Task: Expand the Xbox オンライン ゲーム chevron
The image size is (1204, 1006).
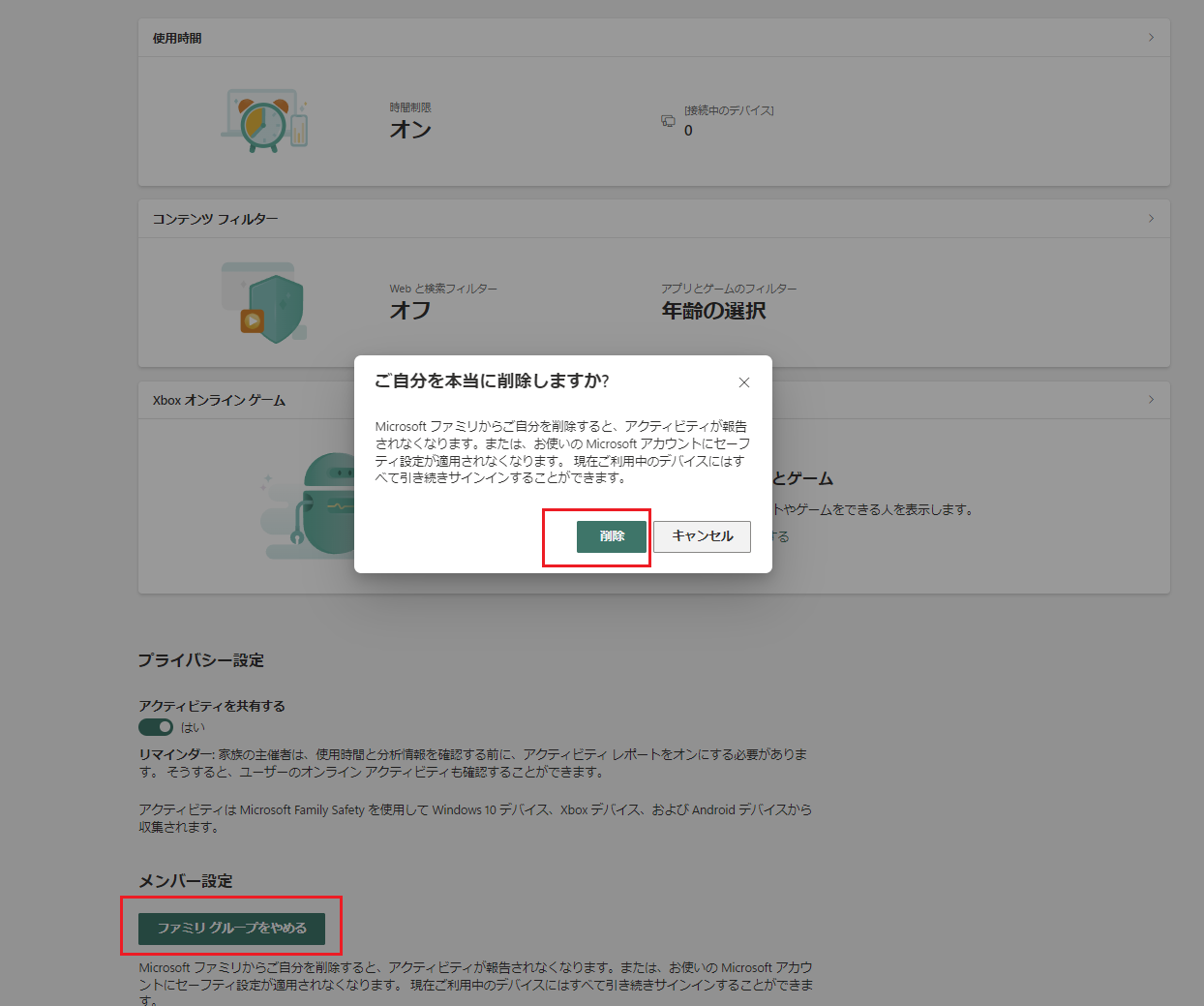Action: [x=1151, y=400]
